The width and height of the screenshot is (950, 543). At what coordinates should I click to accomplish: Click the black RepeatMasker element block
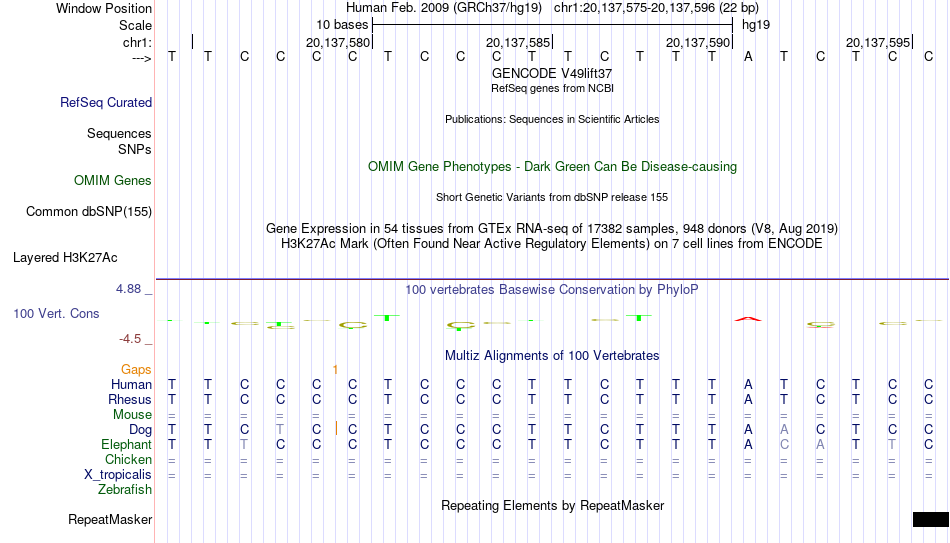click(x=931, y=519)
